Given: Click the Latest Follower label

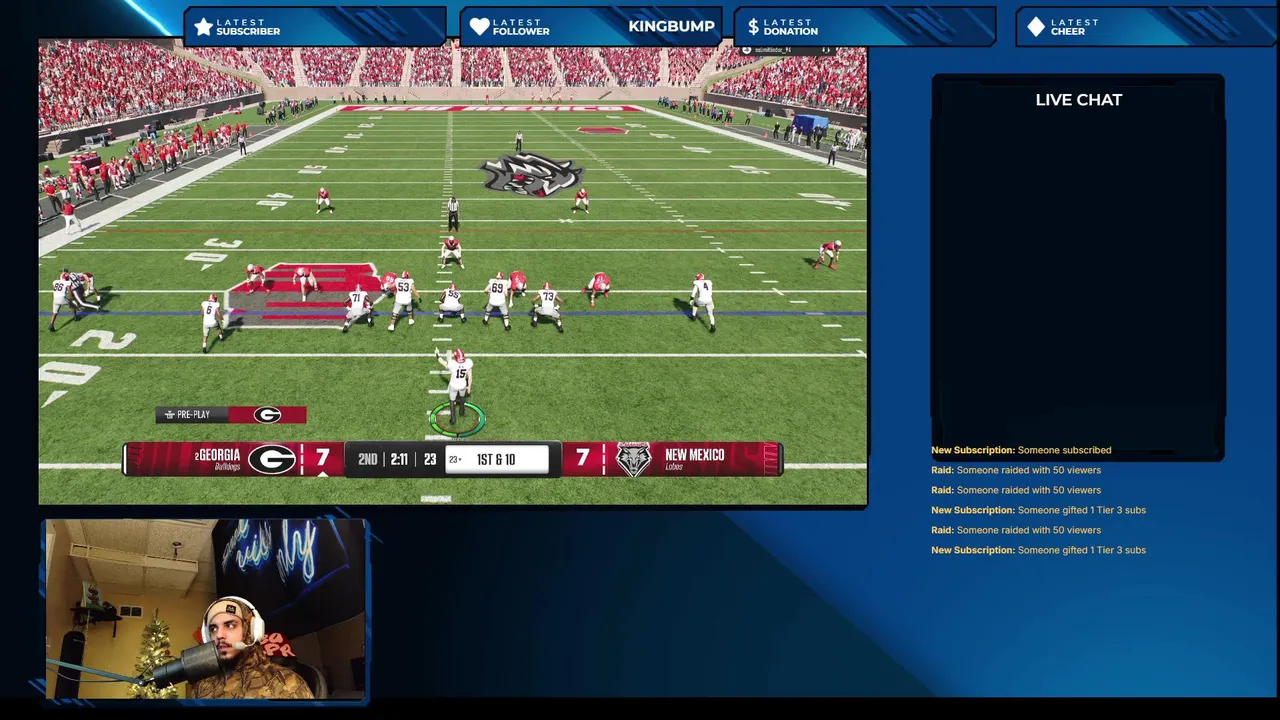Looking at the screenshot, I should tap(521, 27).
